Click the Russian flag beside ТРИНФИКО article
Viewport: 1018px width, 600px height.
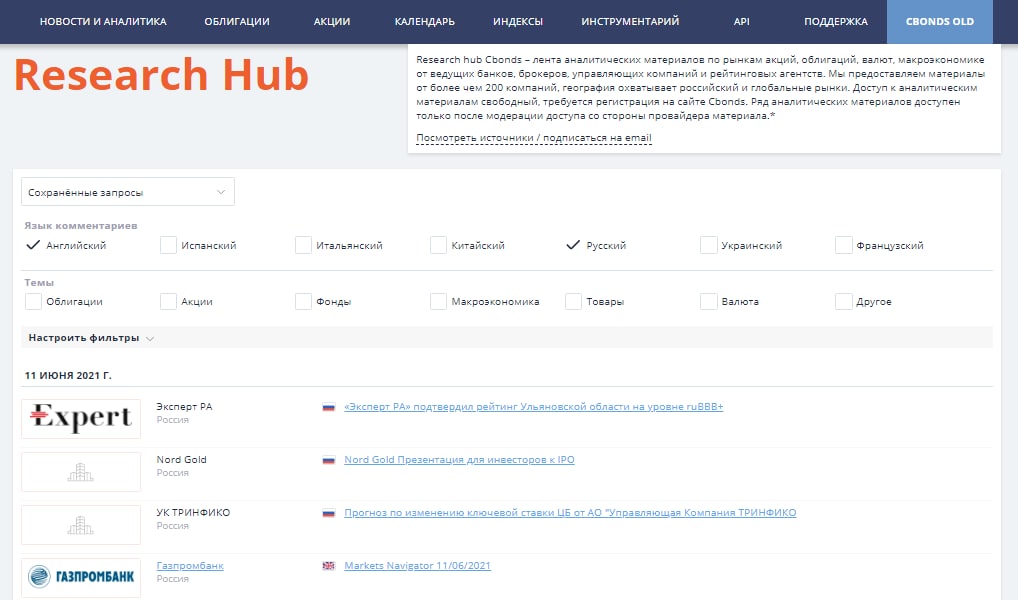pos(329,513)
